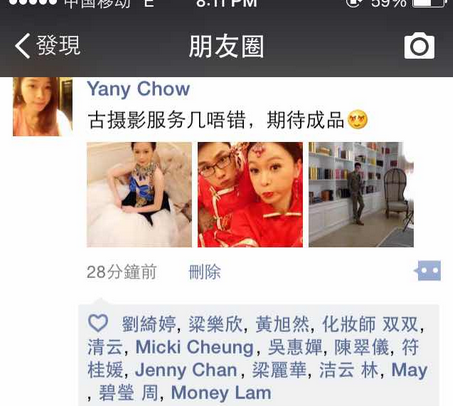Delete the post via 刪除
Screen dimensions: 453x406
pos(204,272)
